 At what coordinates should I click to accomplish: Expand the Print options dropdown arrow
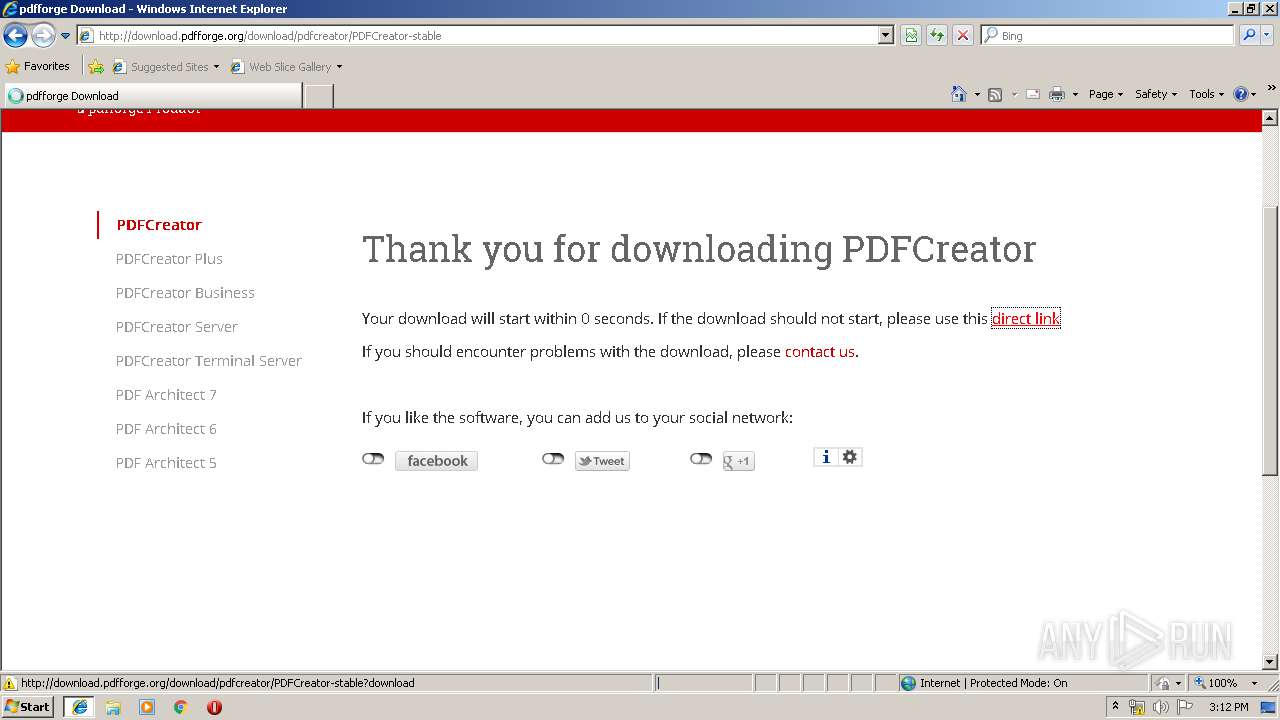tap(1075, 94)
